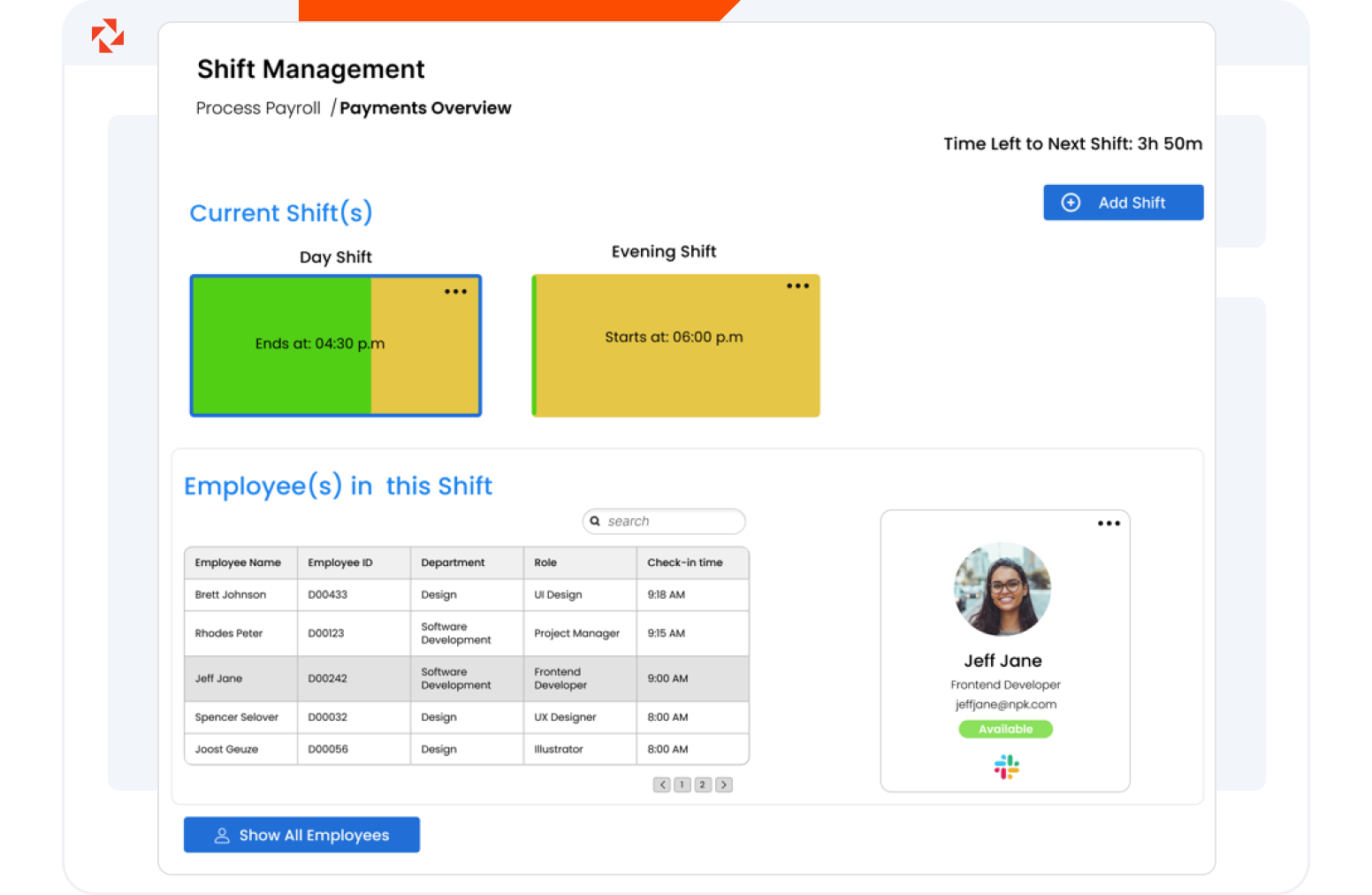Switch to the Payments Overview breadcrumb
The width and height of the screenshot is (1372, 895).
(425, 108)
